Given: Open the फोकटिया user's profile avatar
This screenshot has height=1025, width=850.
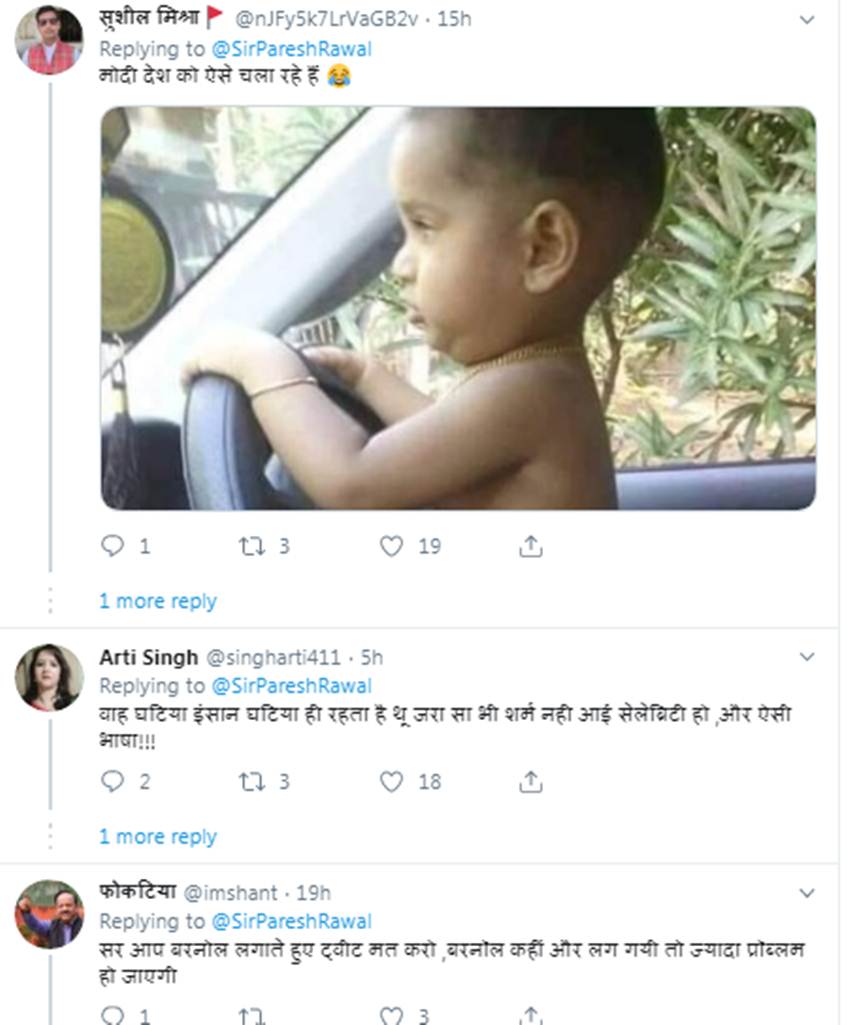Looking at the screenshot, I should click(49, 913).
